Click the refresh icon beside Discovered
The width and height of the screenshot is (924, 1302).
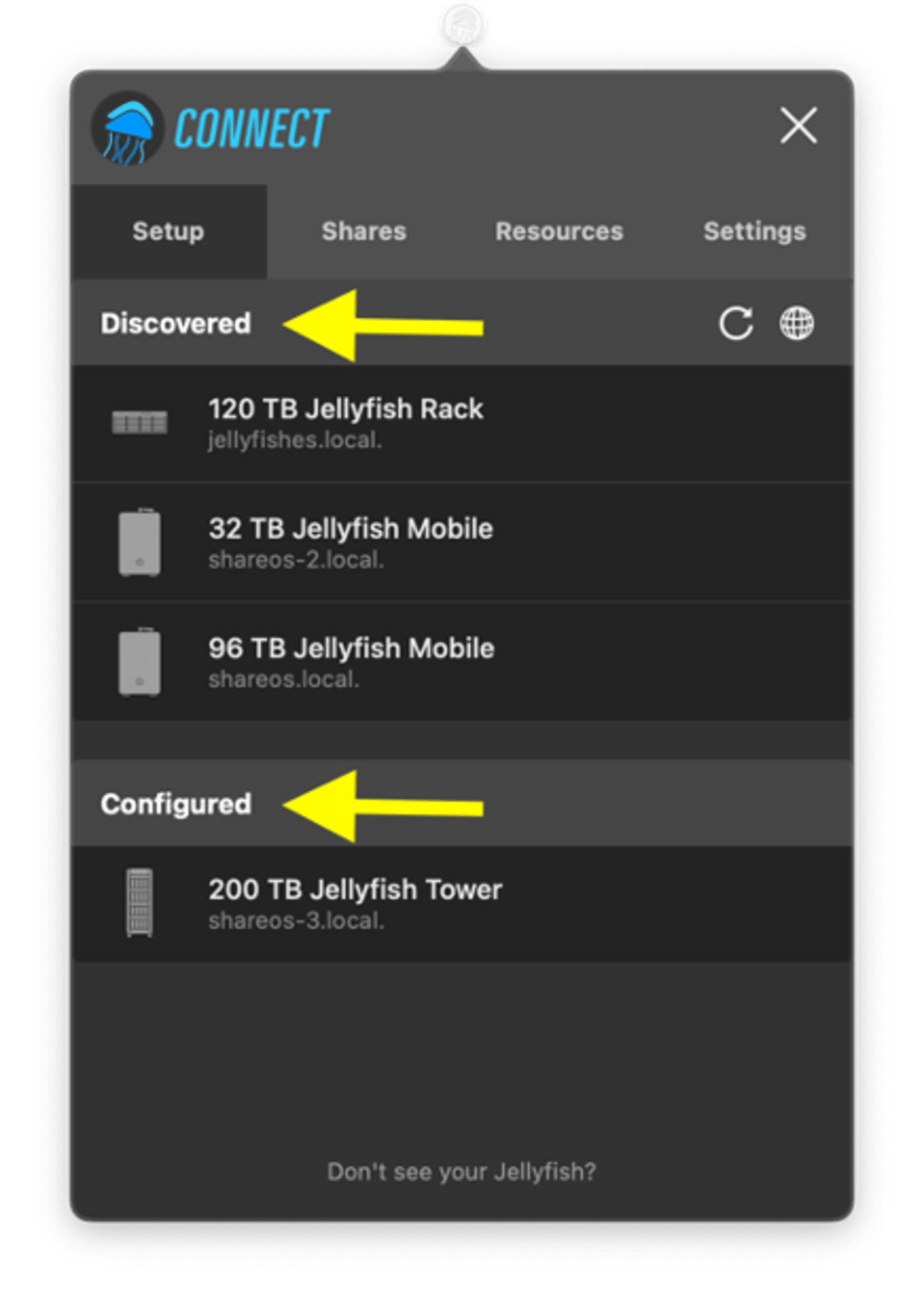point(736,324)
